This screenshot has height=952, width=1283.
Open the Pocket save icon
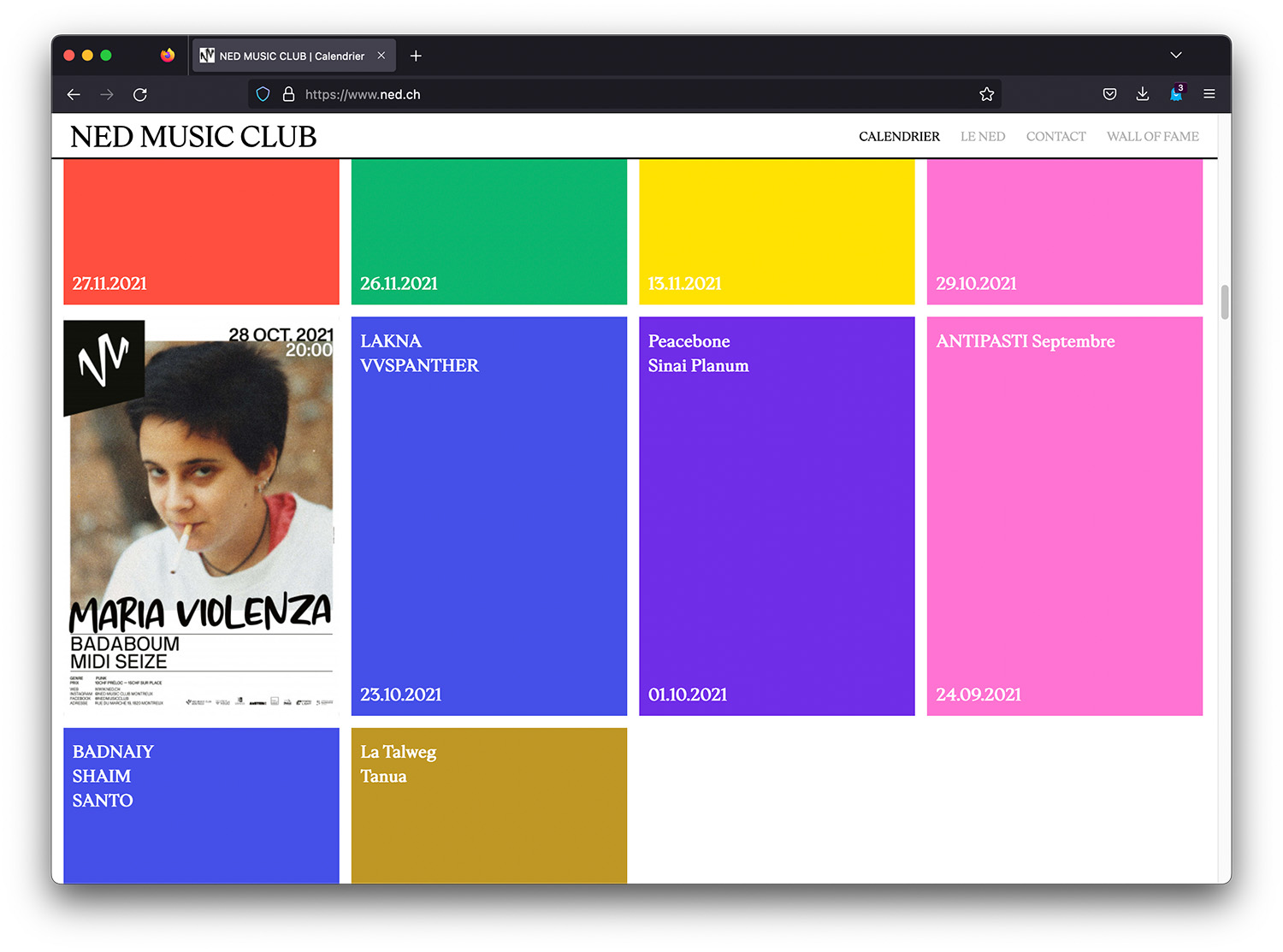pos(1109,95)
